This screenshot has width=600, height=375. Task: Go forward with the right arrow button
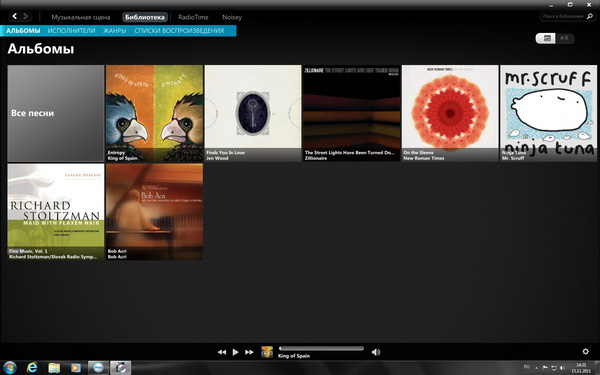tap(26, 16)
